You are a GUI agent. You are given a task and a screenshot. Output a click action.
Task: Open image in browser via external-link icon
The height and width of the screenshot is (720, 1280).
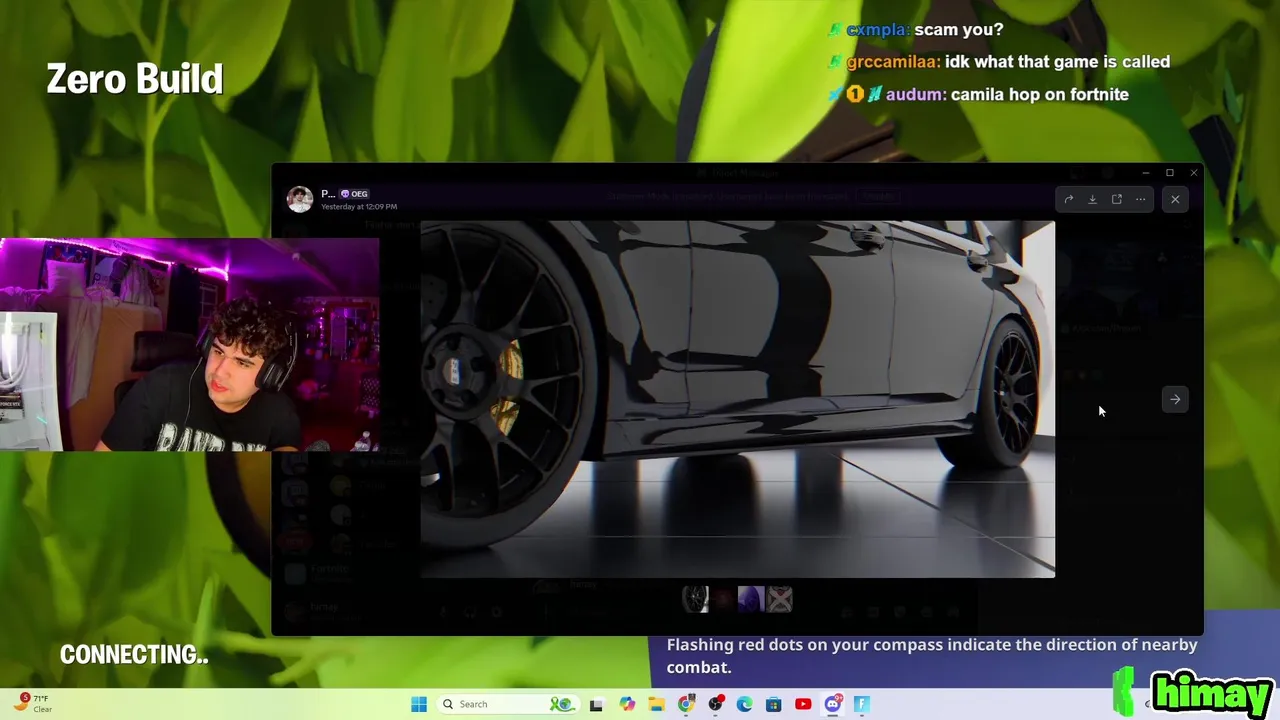1117,199
